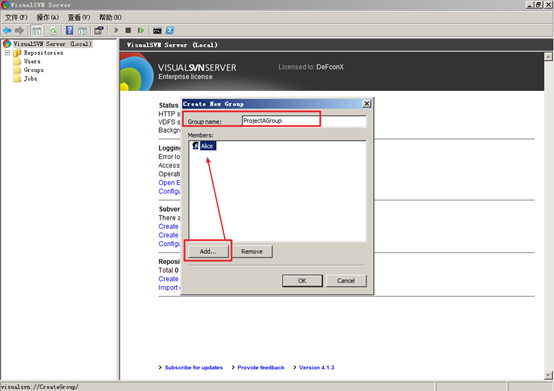Select the Repositories tree node
Viewport: 554px width, 391px height.
43,53
